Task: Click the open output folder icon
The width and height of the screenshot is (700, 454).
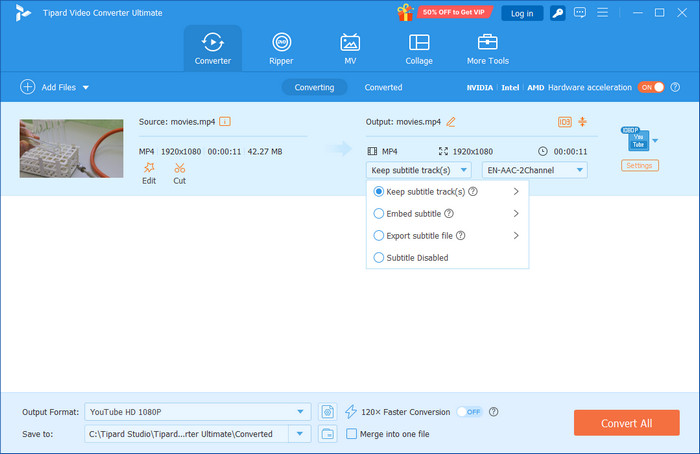Action: click(x=328, y=433)
